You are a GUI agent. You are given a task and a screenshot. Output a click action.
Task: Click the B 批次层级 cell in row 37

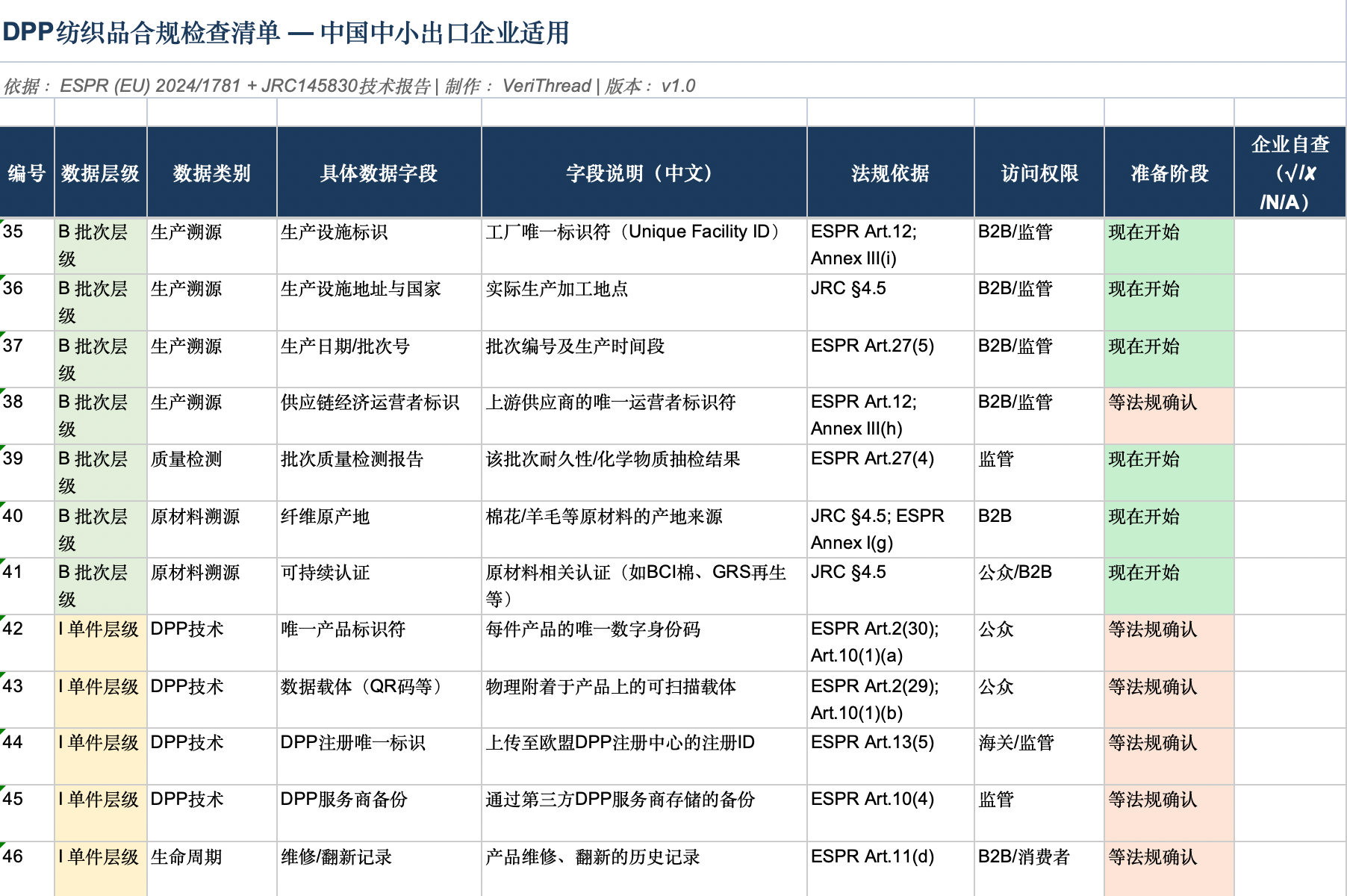tap(101, 359)
